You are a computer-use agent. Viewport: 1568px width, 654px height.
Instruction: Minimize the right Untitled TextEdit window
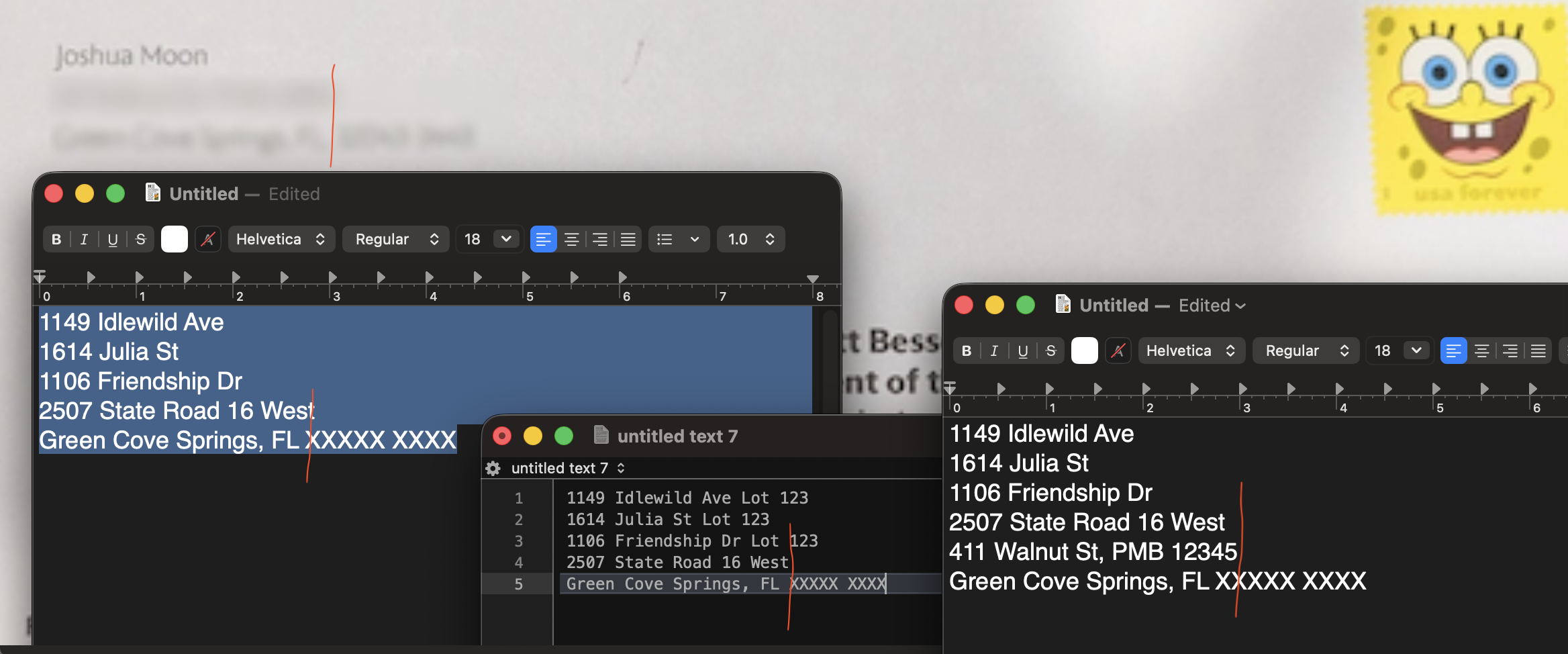coord(995,306)
